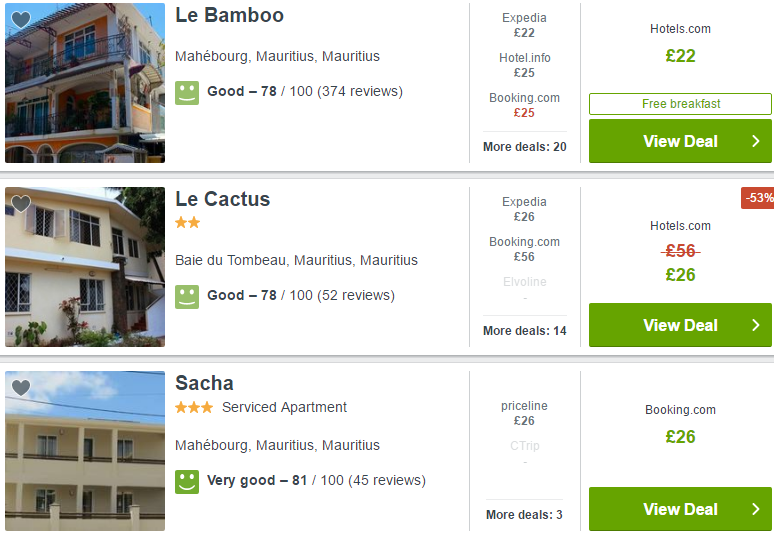
Task: Expand More deals: 20 for Le Bamboo
Action: pos(524,147)
